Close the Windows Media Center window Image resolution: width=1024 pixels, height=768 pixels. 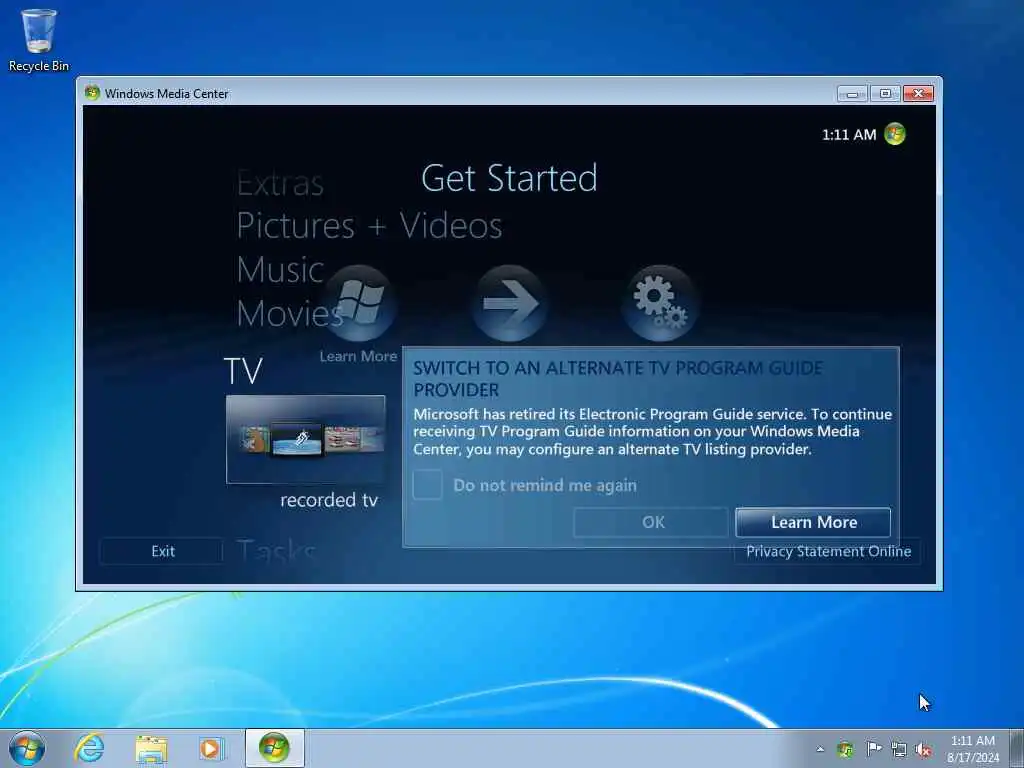tap(918, 94)
